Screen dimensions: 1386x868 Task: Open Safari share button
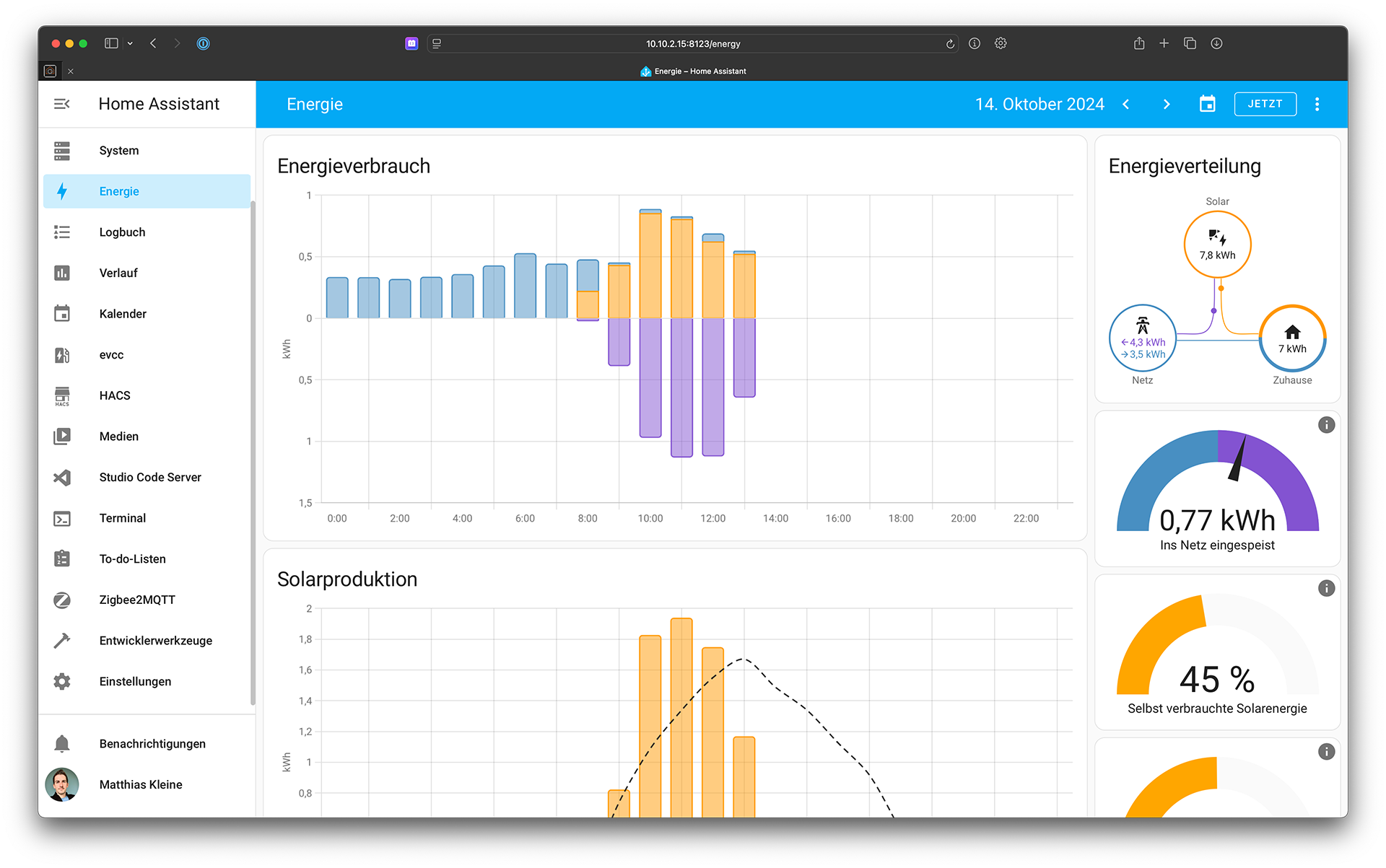[x=1139, y=43]
